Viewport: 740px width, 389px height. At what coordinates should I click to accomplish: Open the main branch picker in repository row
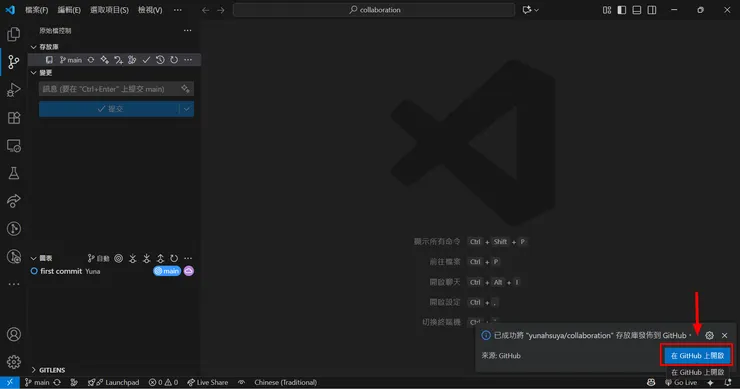(x=71, y=60)
